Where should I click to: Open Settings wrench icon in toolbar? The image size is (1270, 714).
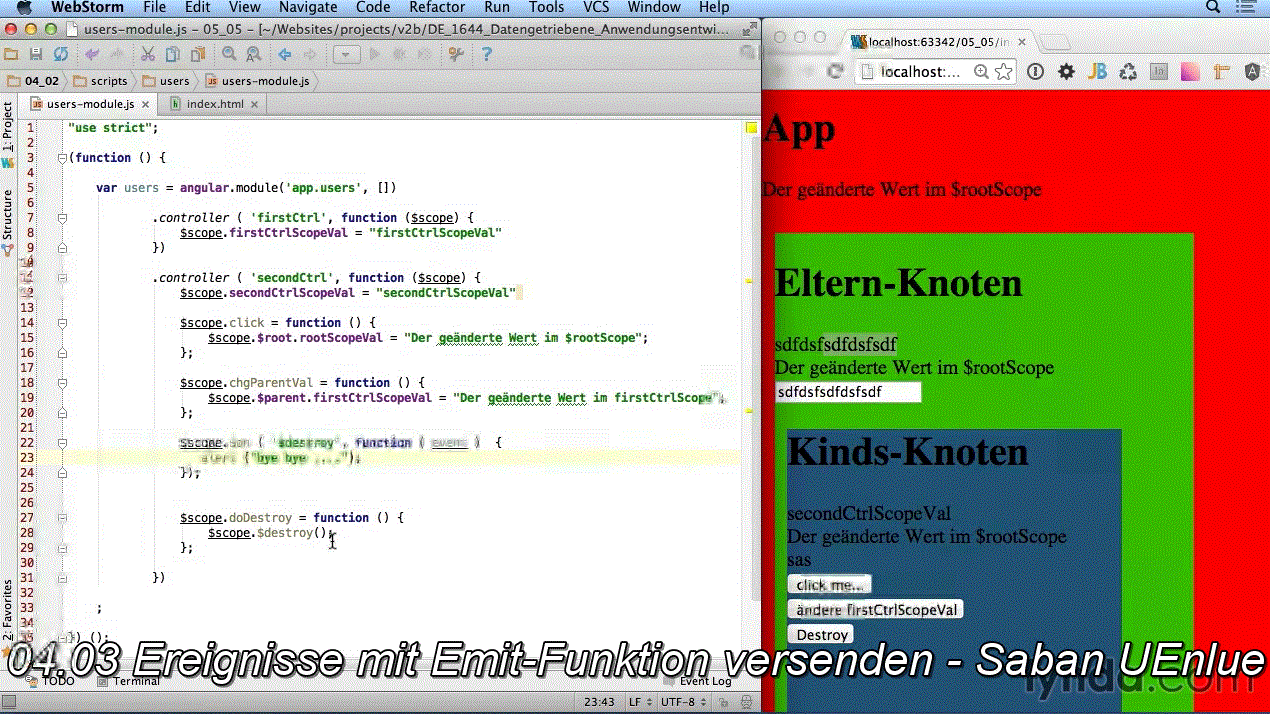click(x=456, y=54)
